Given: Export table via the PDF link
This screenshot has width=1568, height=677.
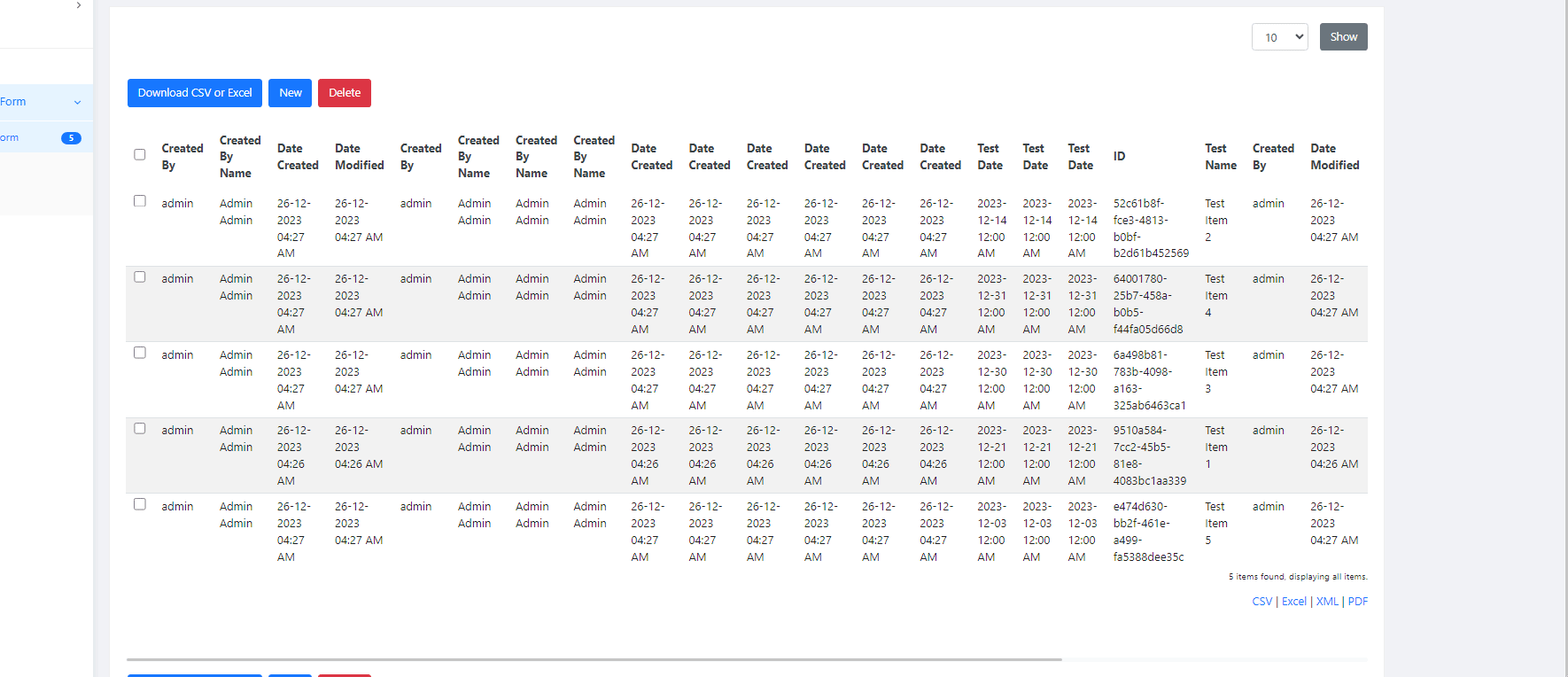Looking at the screenshot, I should click(1358, 602).
